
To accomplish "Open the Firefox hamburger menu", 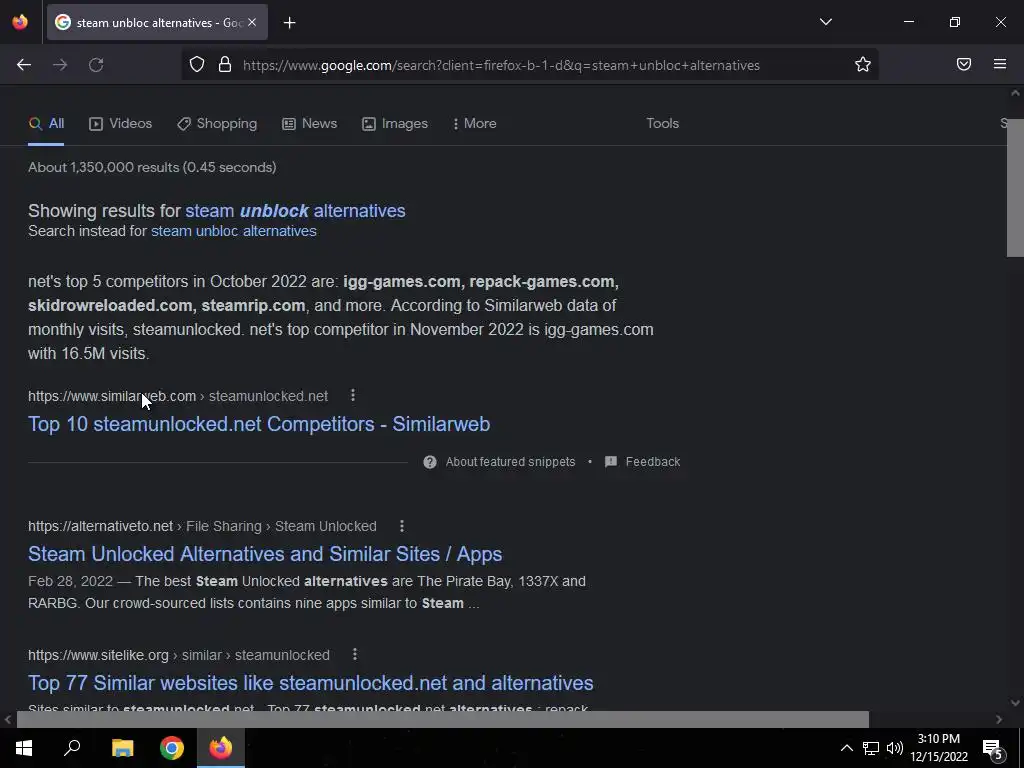I will [x=1000, y=64].
